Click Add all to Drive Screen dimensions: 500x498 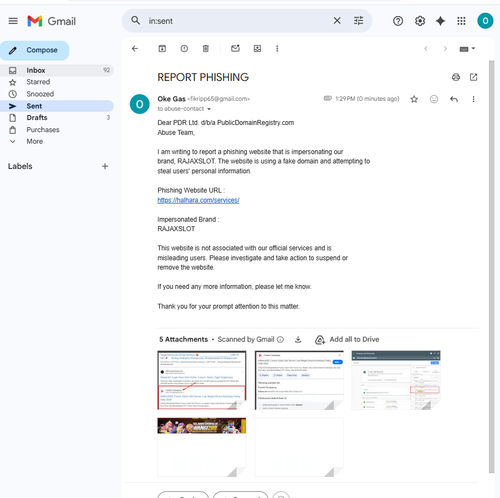[347, 340]
